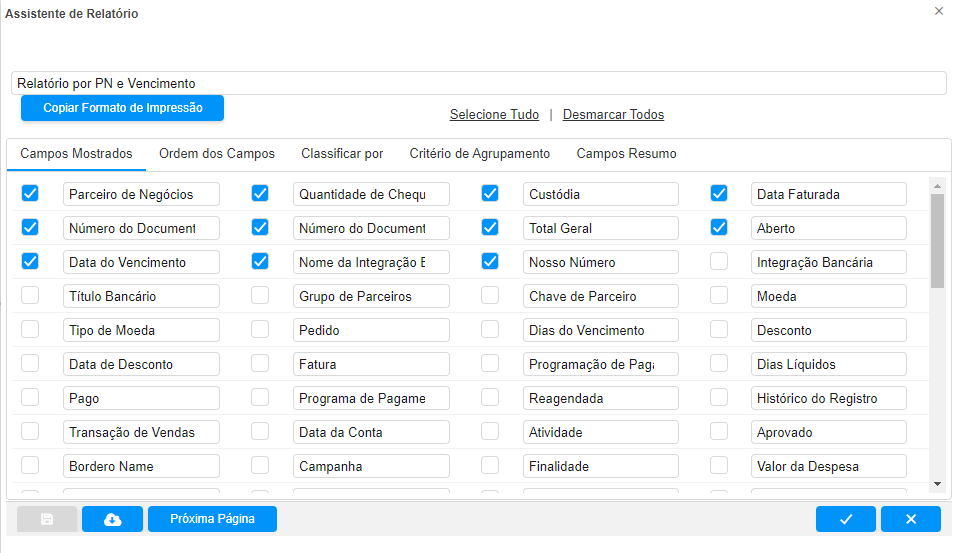Click the cloud download icon button
The image size is (953, 553).
point(112,519)
